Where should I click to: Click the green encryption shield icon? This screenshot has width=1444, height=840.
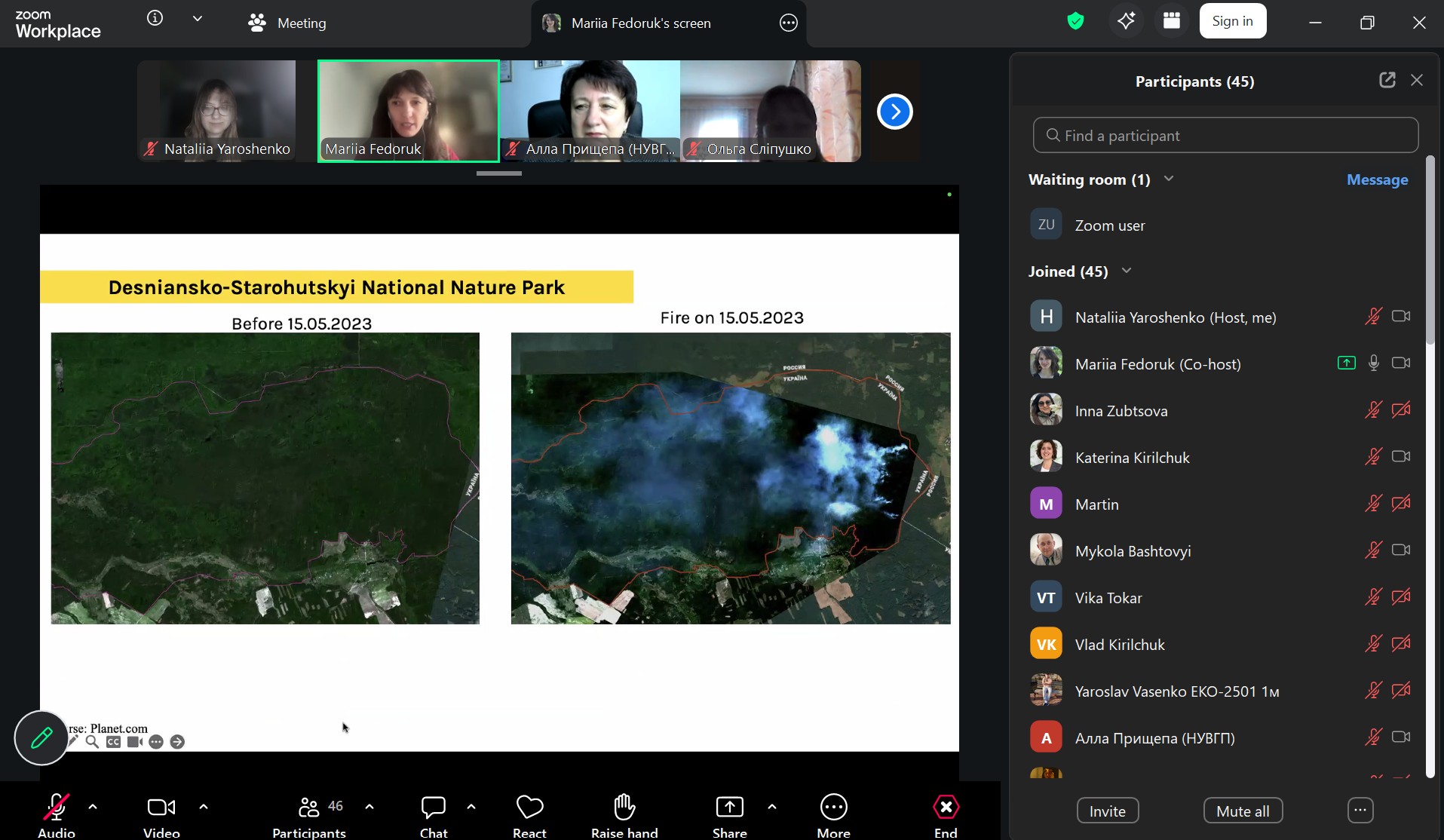(x=1075, y=22)
